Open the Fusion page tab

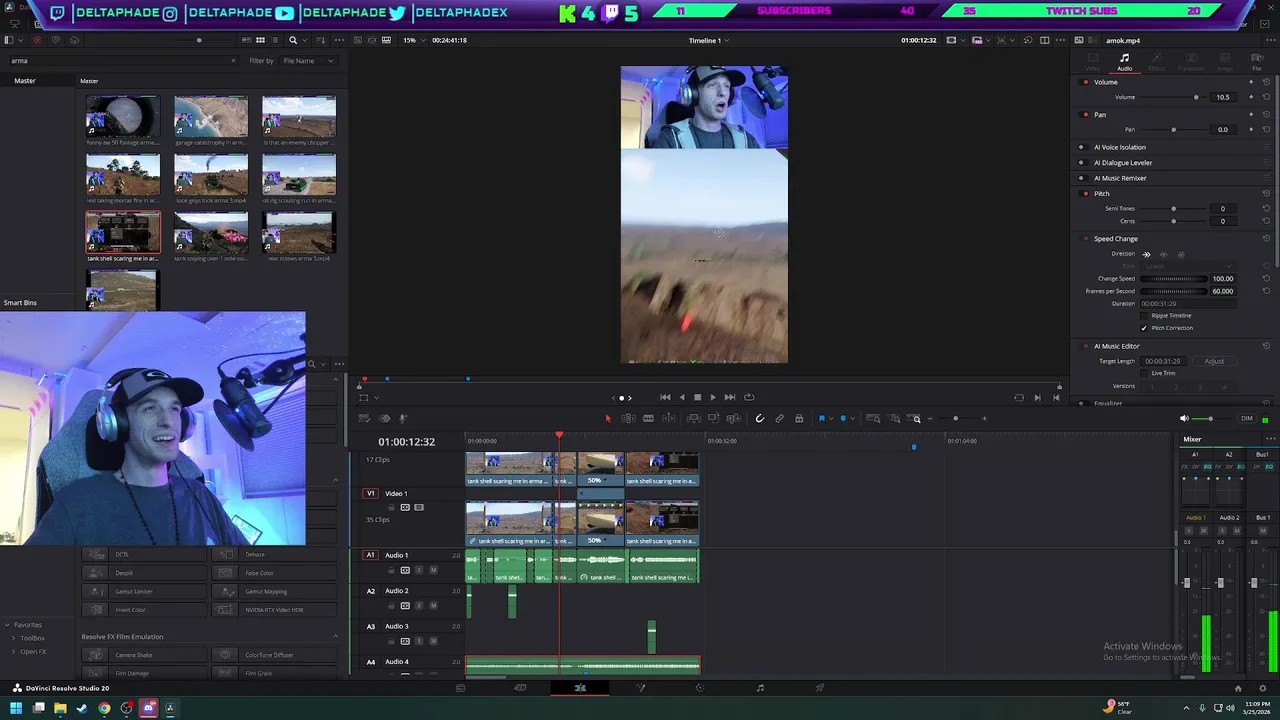(x=640, y=688)
